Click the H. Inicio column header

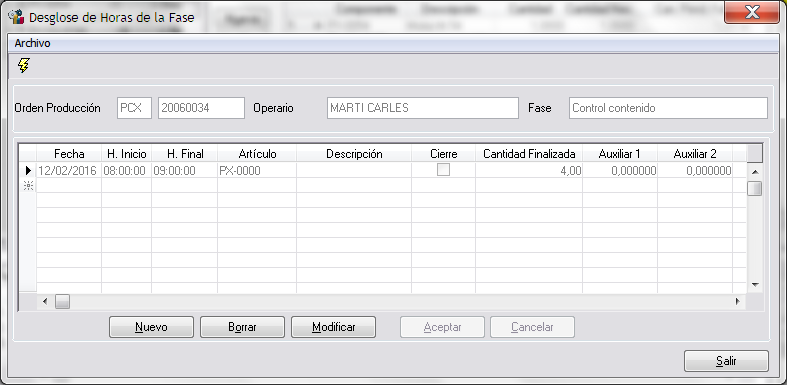click(127, 154)
